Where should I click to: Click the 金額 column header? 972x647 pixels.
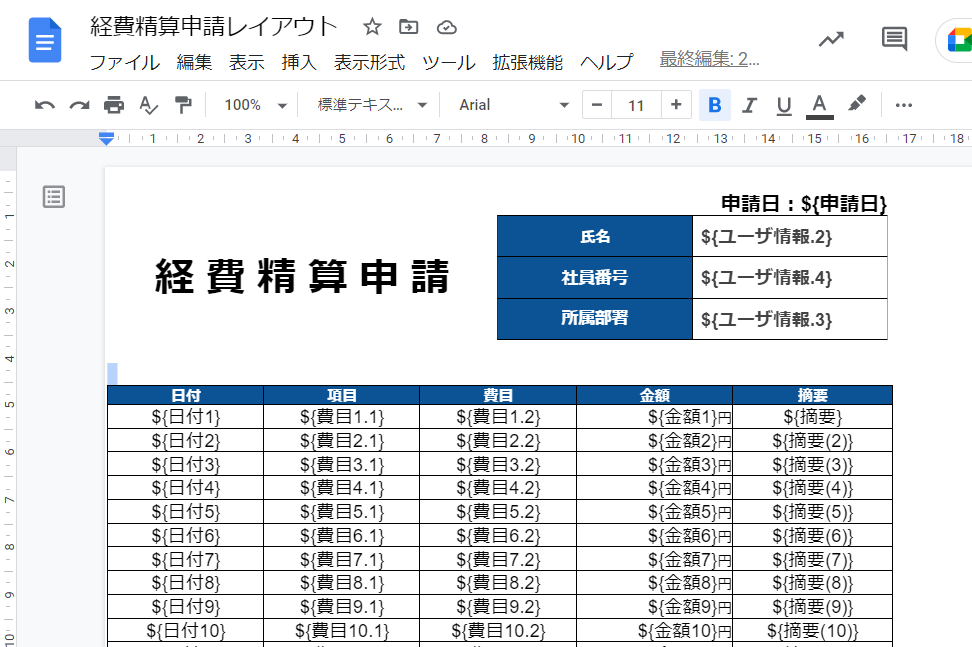[655, 395]
